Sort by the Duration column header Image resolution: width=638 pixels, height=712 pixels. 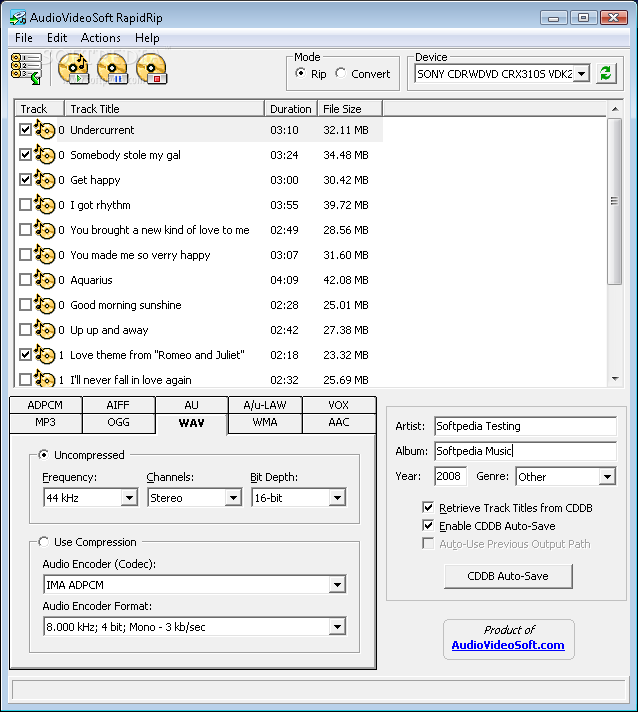coord(291,109)
